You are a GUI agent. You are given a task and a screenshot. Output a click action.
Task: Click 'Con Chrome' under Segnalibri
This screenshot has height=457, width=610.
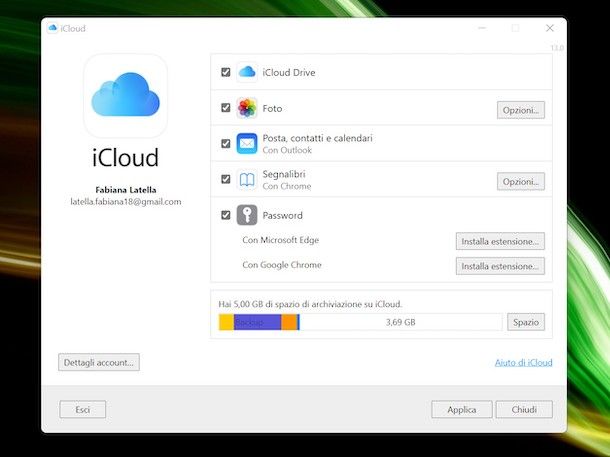287,186
